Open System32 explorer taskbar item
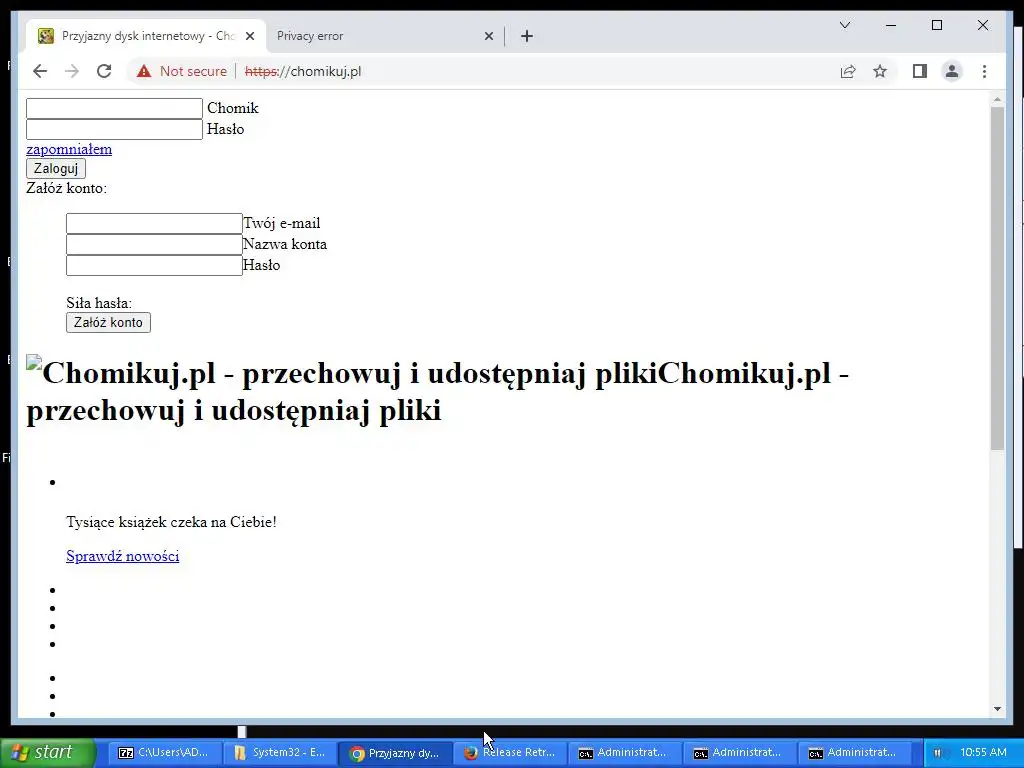The height and width of the screenshot is (768, 1024). (280, 752)
